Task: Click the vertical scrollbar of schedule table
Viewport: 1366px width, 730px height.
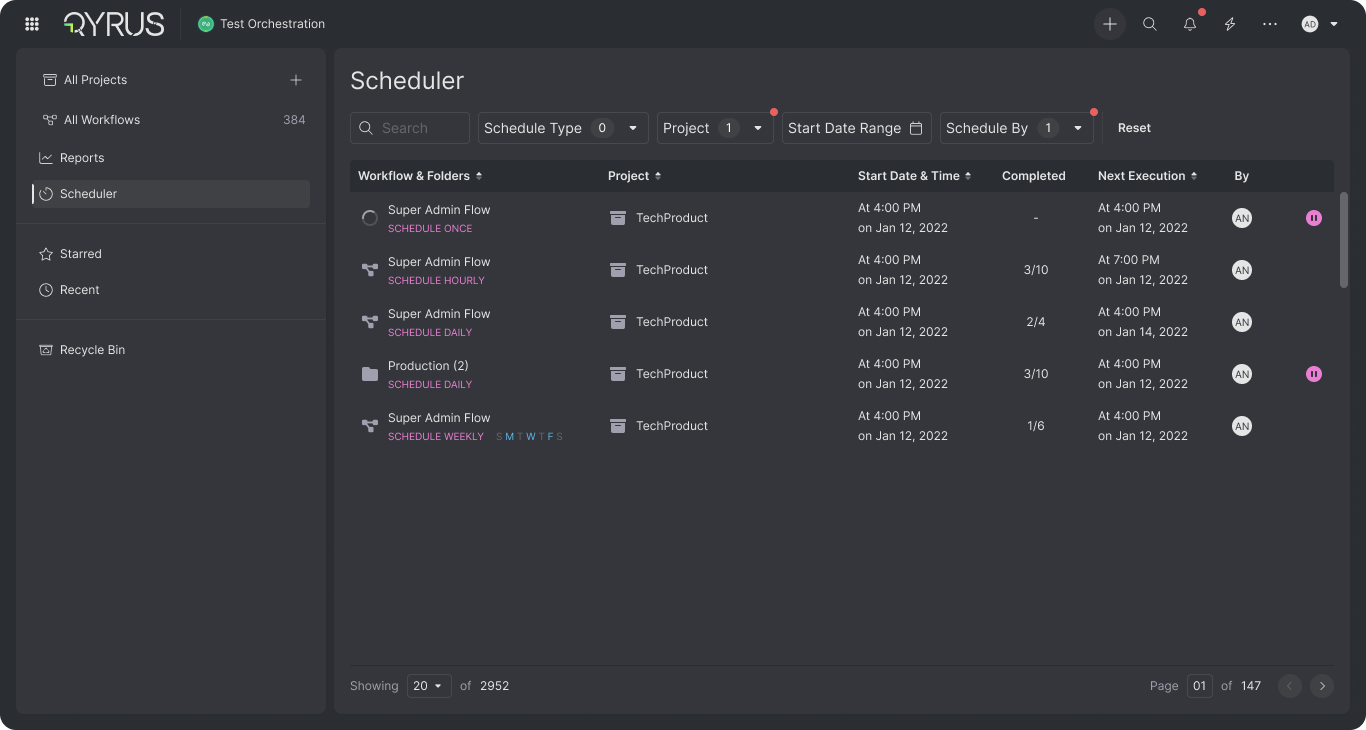Action: 1344,240
